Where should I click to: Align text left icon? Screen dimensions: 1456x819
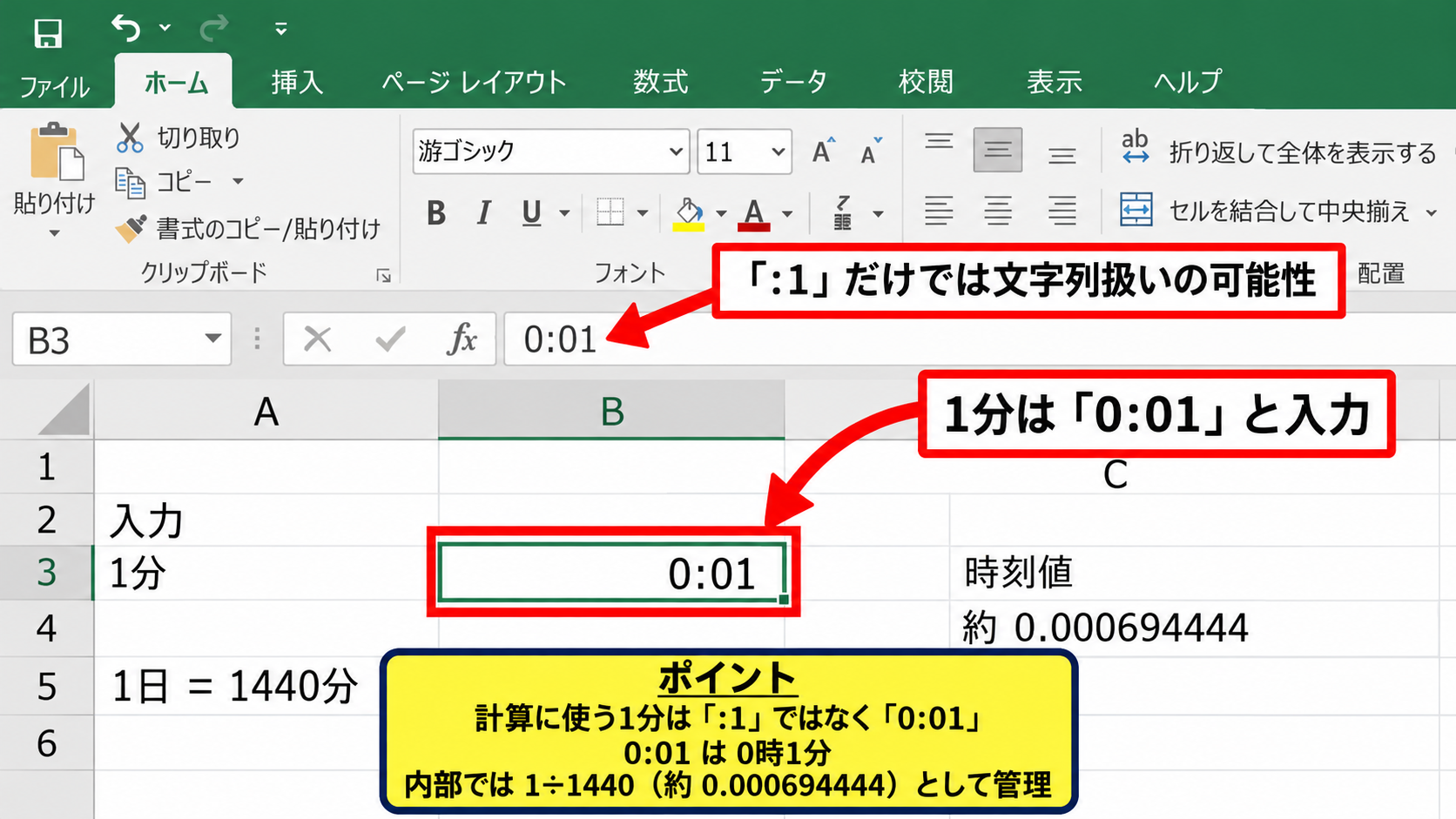pyautogui.click(x=939, y=211)
